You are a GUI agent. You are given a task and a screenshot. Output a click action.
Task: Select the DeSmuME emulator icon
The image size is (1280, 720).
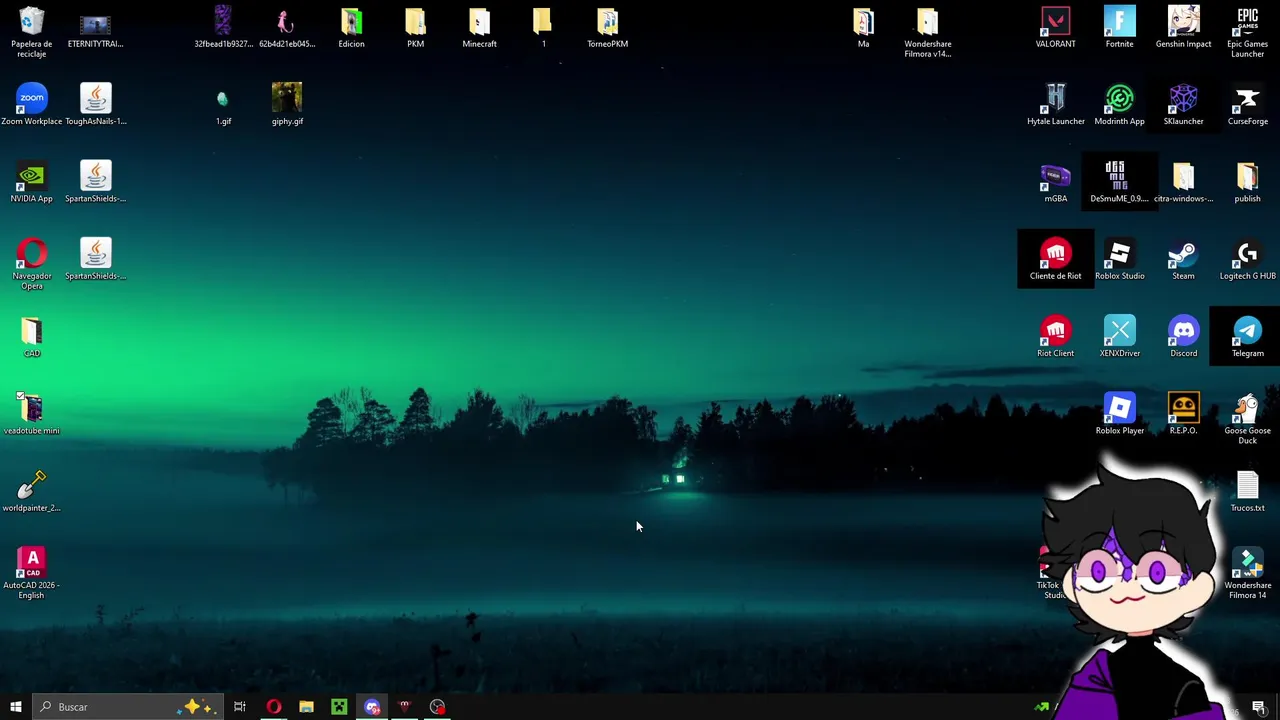click(x=1119, y=182)
